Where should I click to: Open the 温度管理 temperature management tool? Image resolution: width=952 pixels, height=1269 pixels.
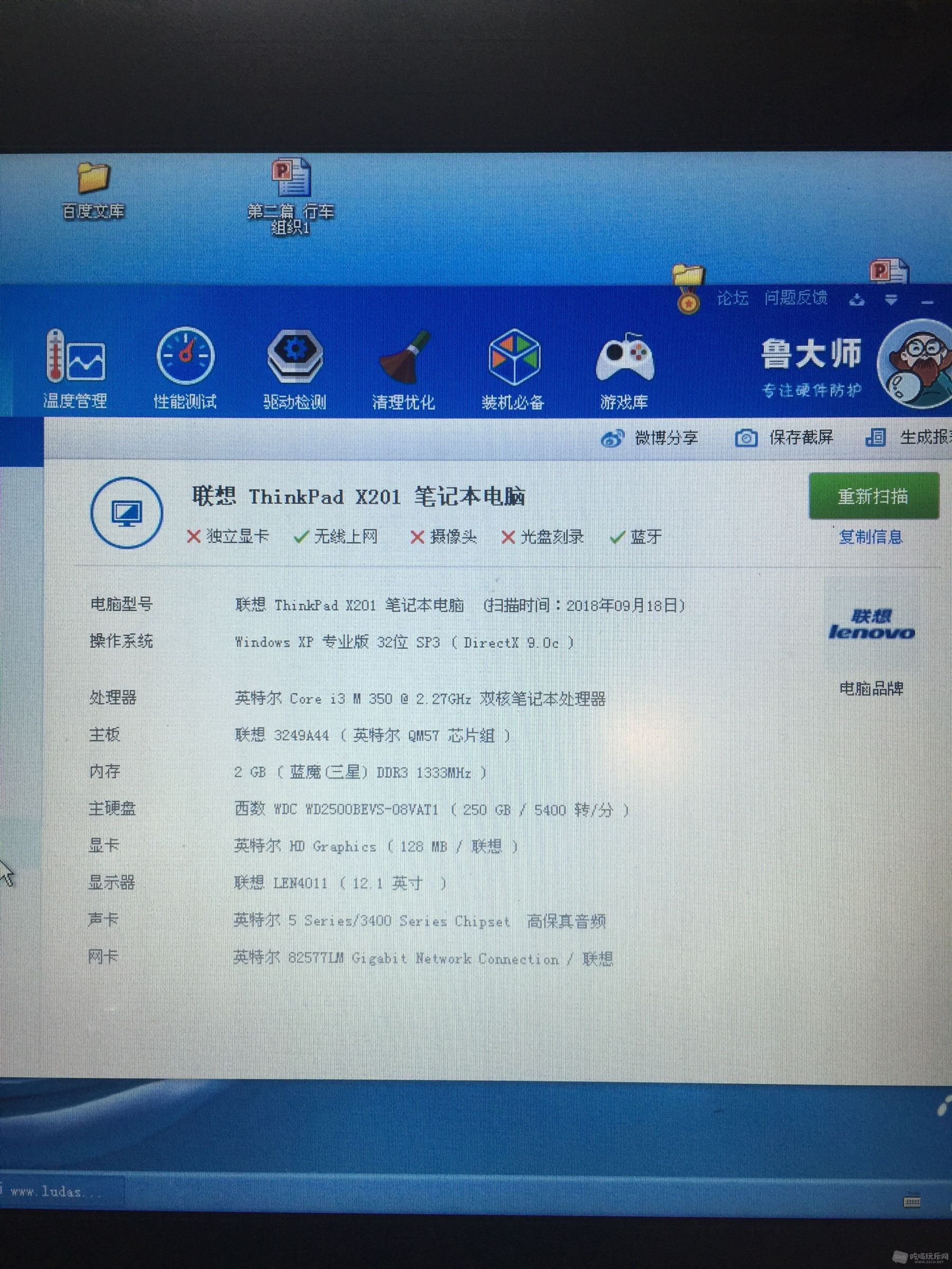pos(75,369)
